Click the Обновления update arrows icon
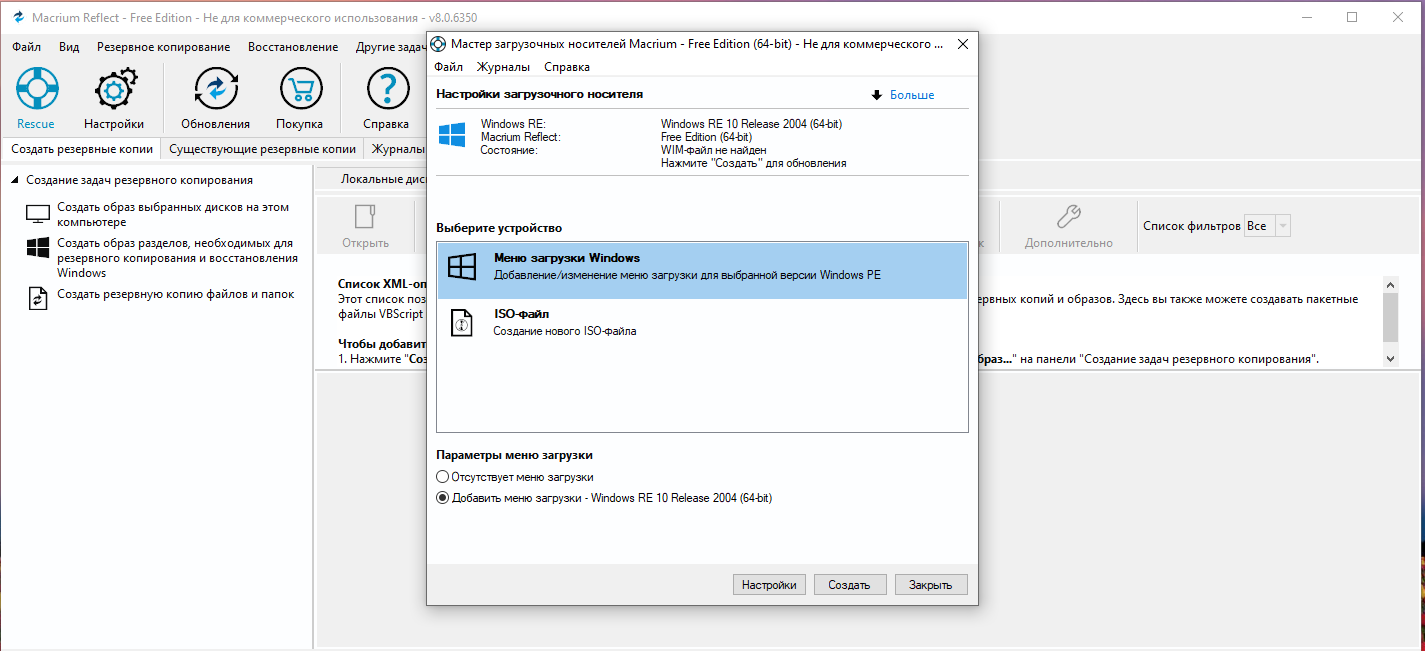1425x651 pixels. pyautogui.click(x=215, y=91)
